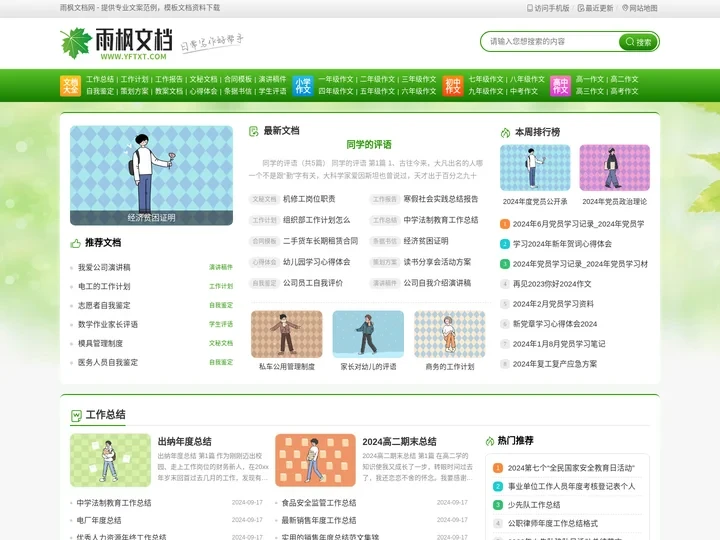Click rank 1 badge for 全民国家安全教育日活动
The height and width of the screenshot is (540, 720).
point(498,468)
